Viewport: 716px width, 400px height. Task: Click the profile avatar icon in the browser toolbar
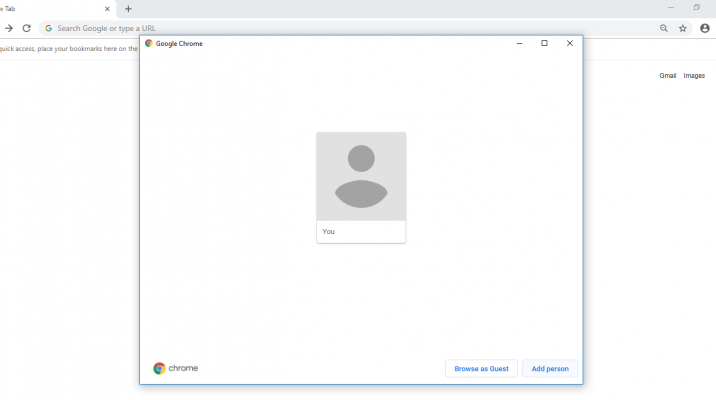705,28
